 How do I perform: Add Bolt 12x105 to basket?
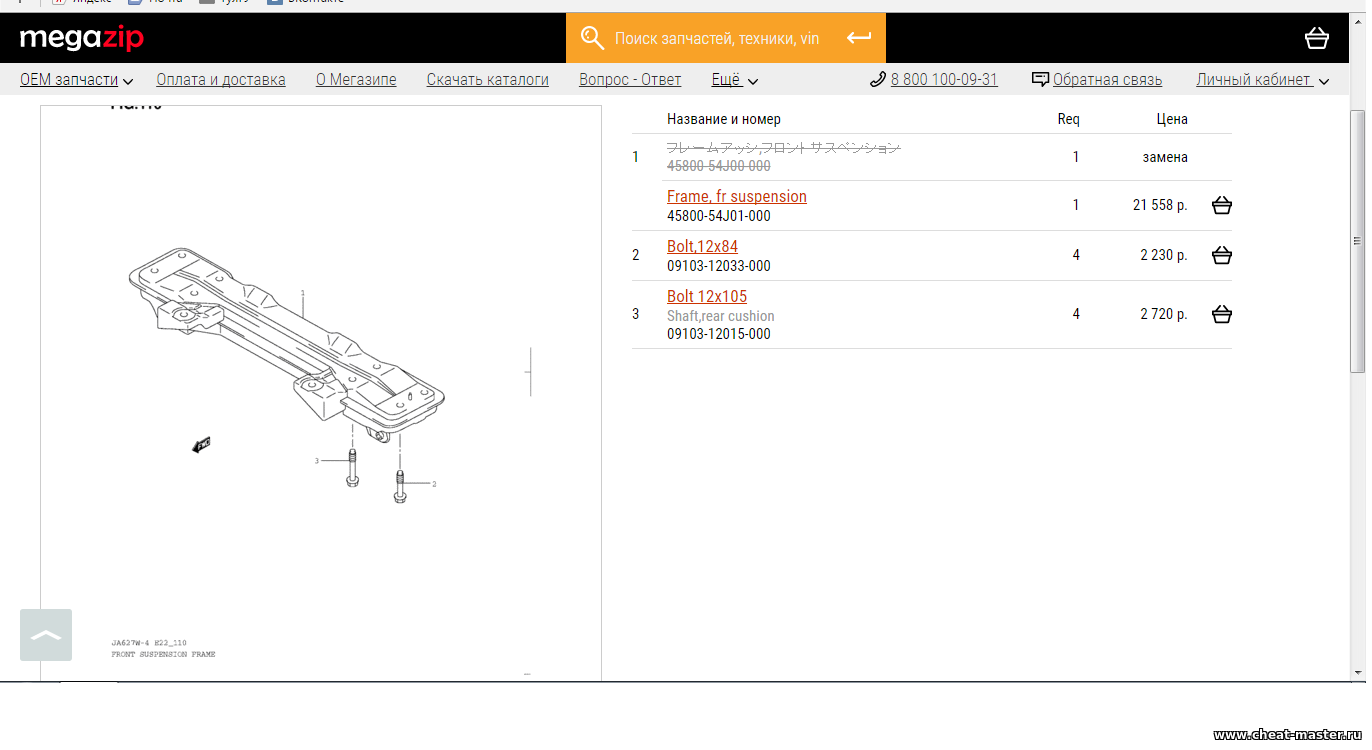click(x=1221, y=314)
